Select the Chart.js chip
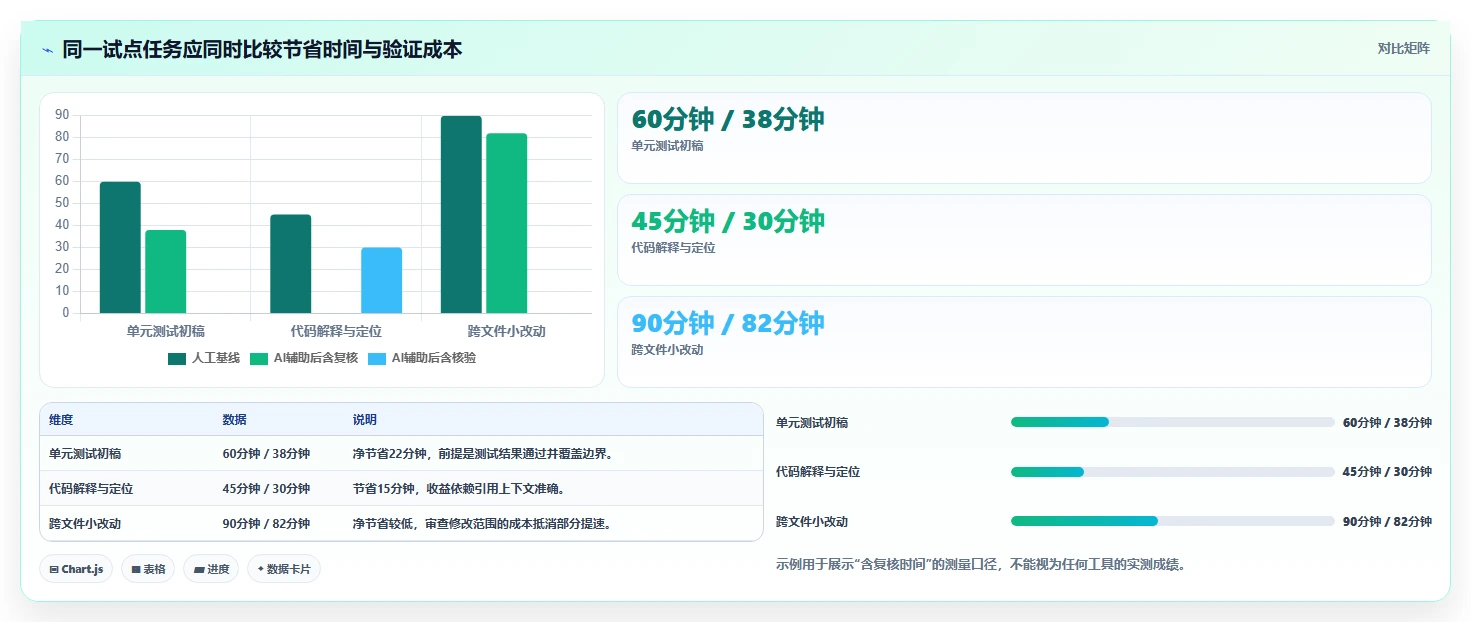1471x622 pixels. [x=77, y=569]
